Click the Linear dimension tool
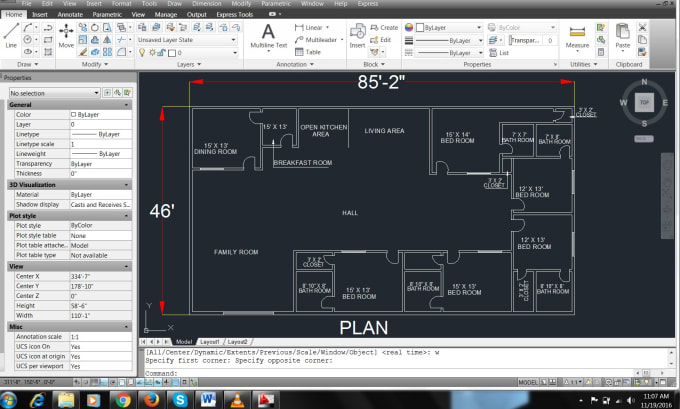Screen dimensions: 680x409 pos(311,27)
